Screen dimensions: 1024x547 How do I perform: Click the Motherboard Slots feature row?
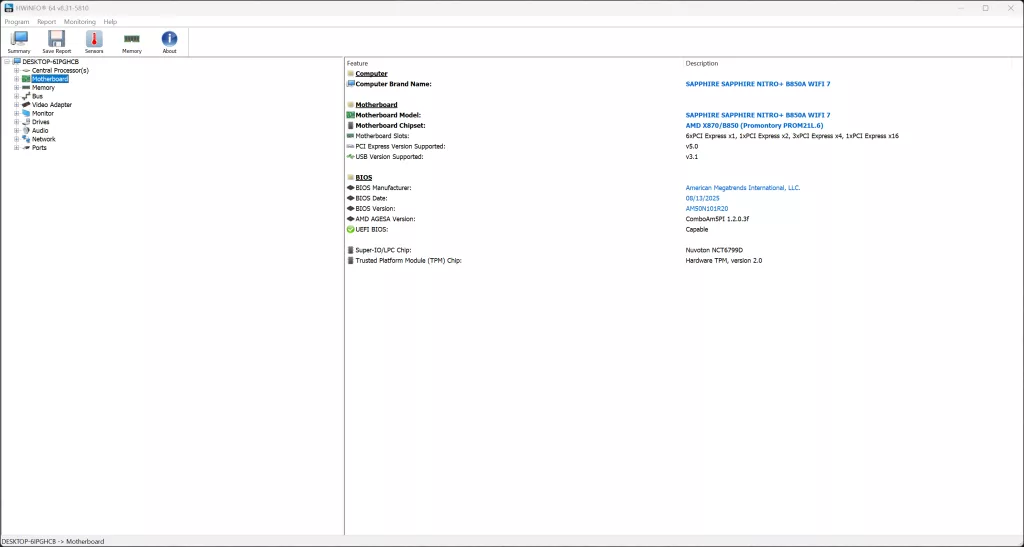point(382,136)
